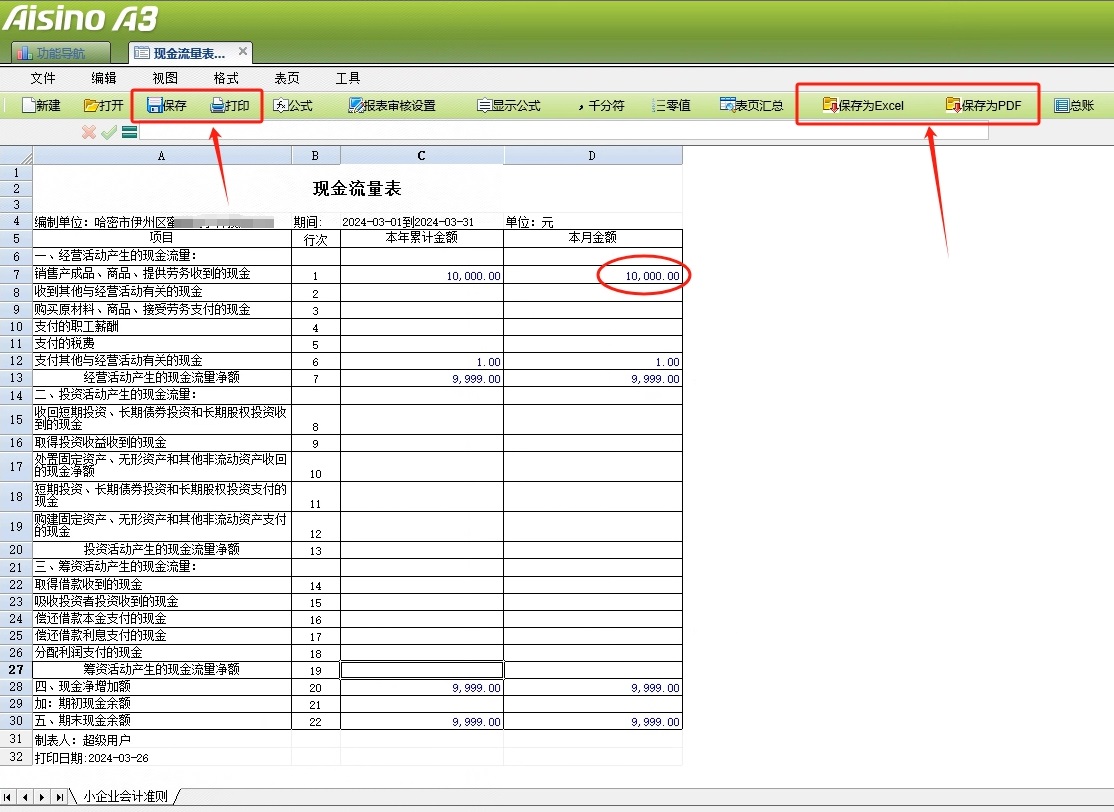Click the 保存为PDF icon
The image size is (1114, 812).
pos(985,104)
